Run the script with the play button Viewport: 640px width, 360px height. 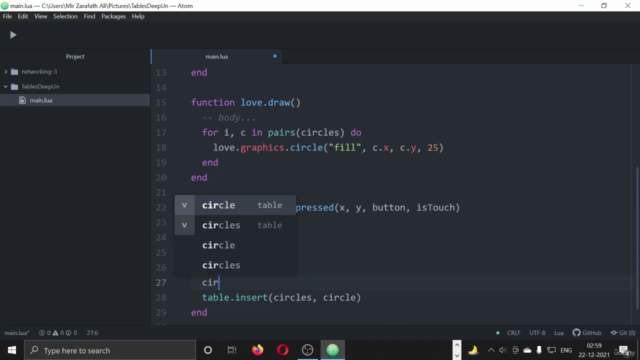[x=13, y=35]
